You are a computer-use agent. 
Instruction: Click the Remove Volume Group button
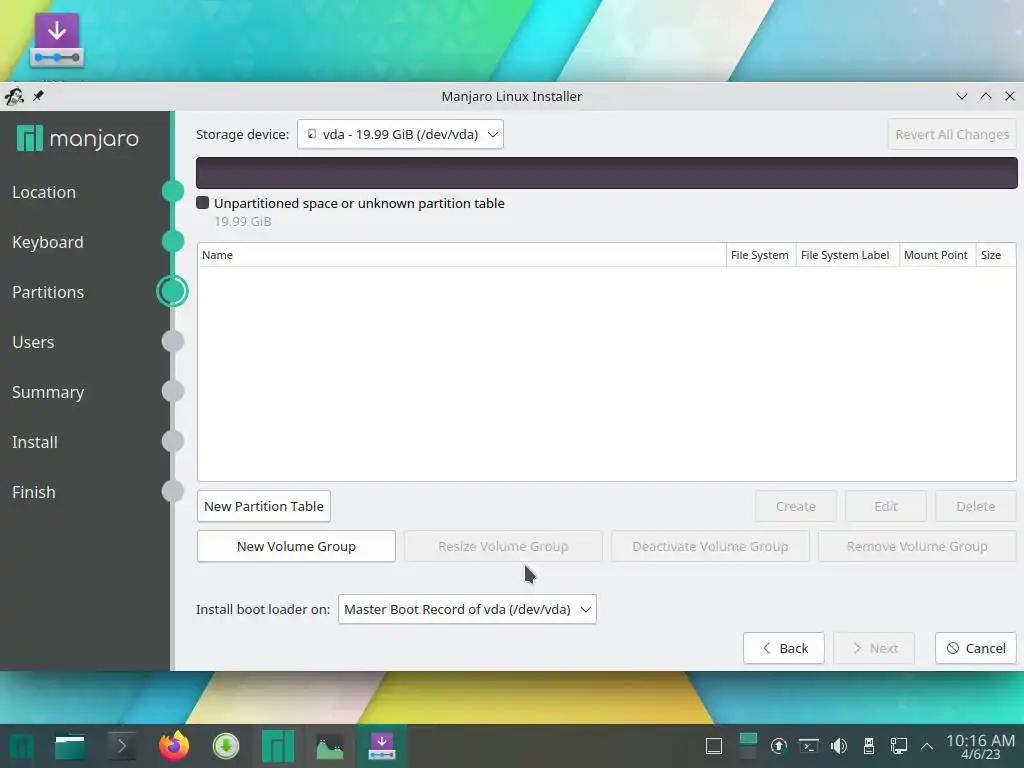917,547
